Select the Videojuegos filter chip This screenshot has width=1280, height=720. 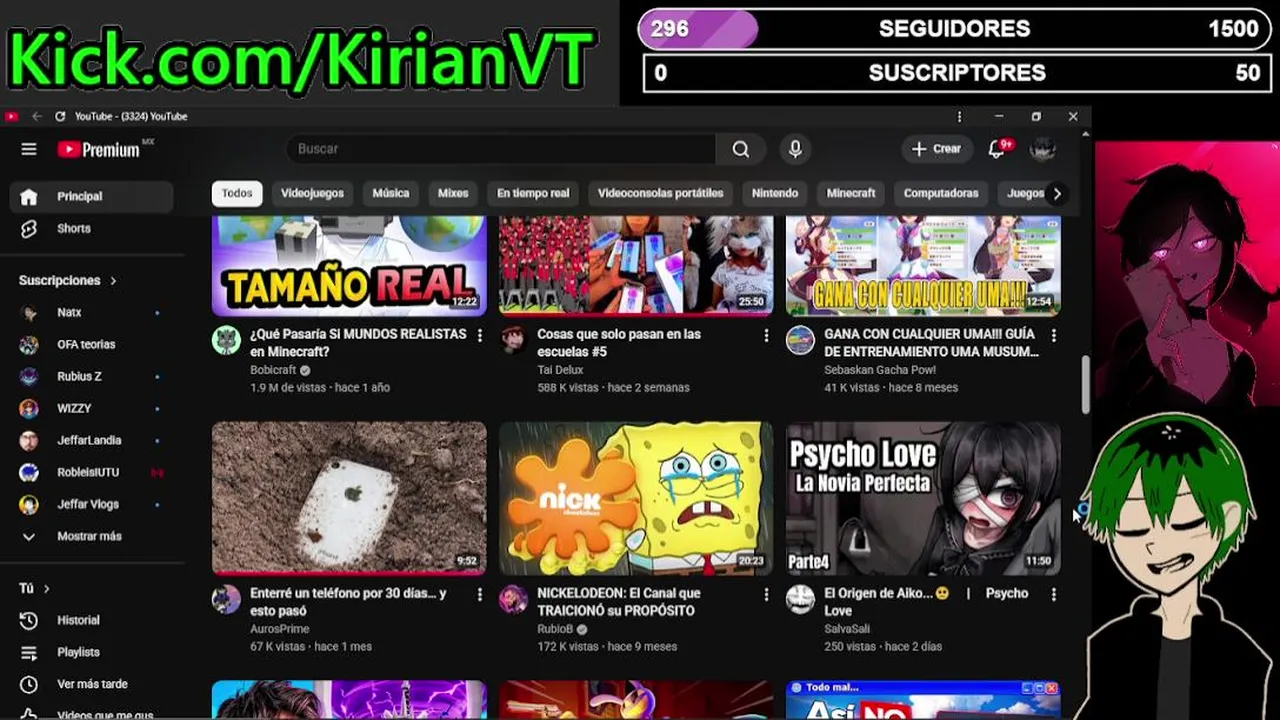click(312, 193)
